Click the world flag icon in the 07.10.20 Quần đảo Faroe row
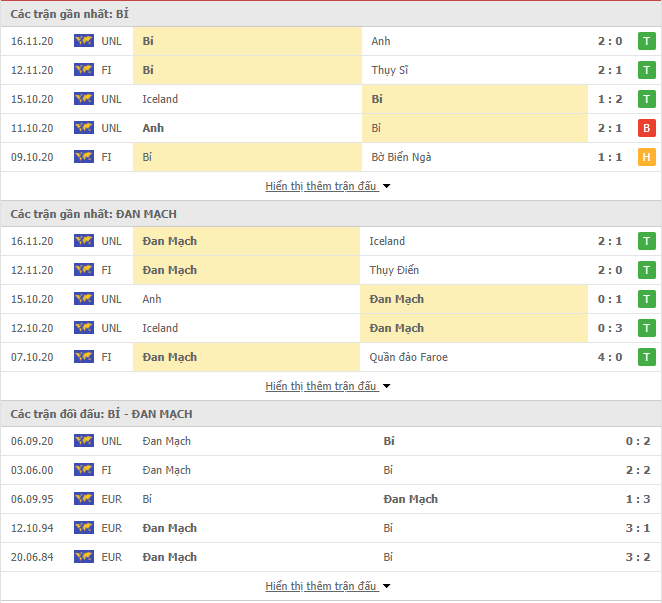The image size is (662, 603). pos(84,357)
